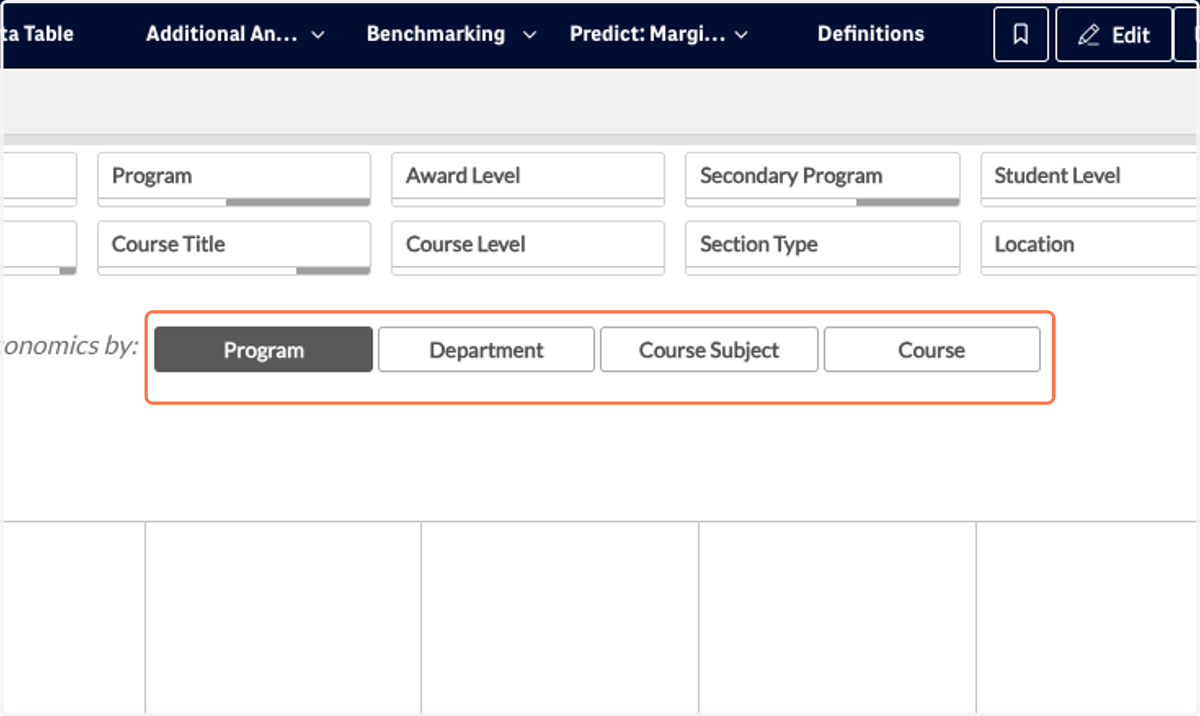Open the Award Level filter
Viewport: 1200px width, 716px height.
click(x=528, y=179)
